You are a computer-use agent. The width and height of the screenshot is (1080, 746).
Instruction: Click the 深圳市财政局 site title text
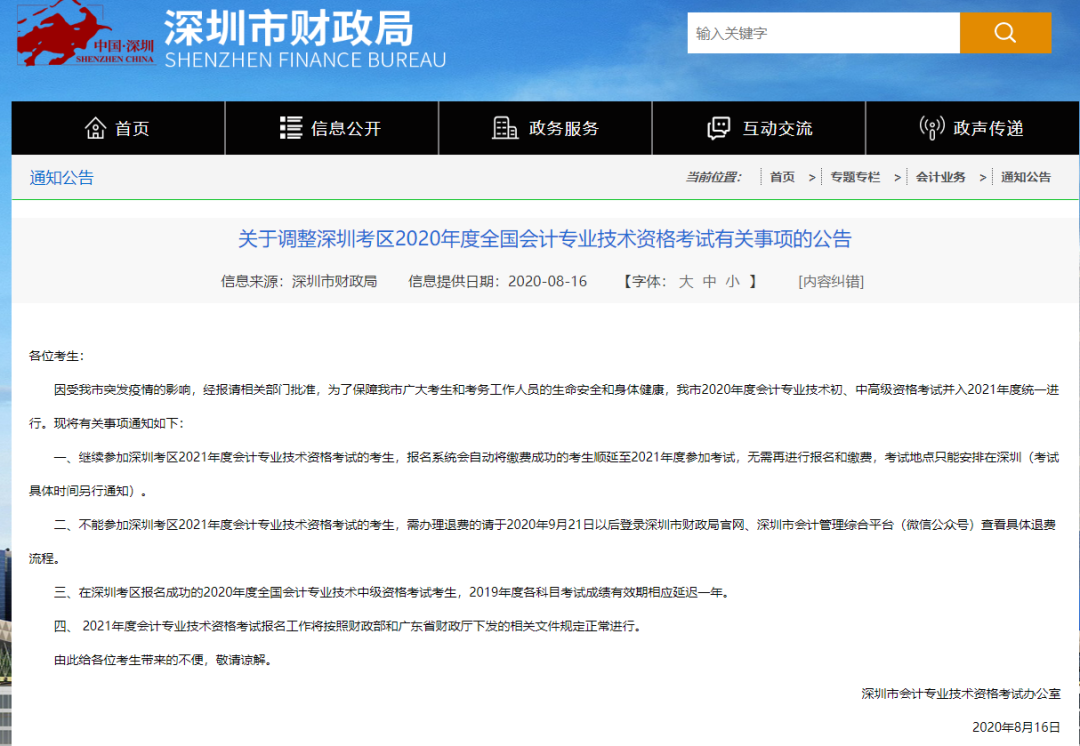click(289, 29)
